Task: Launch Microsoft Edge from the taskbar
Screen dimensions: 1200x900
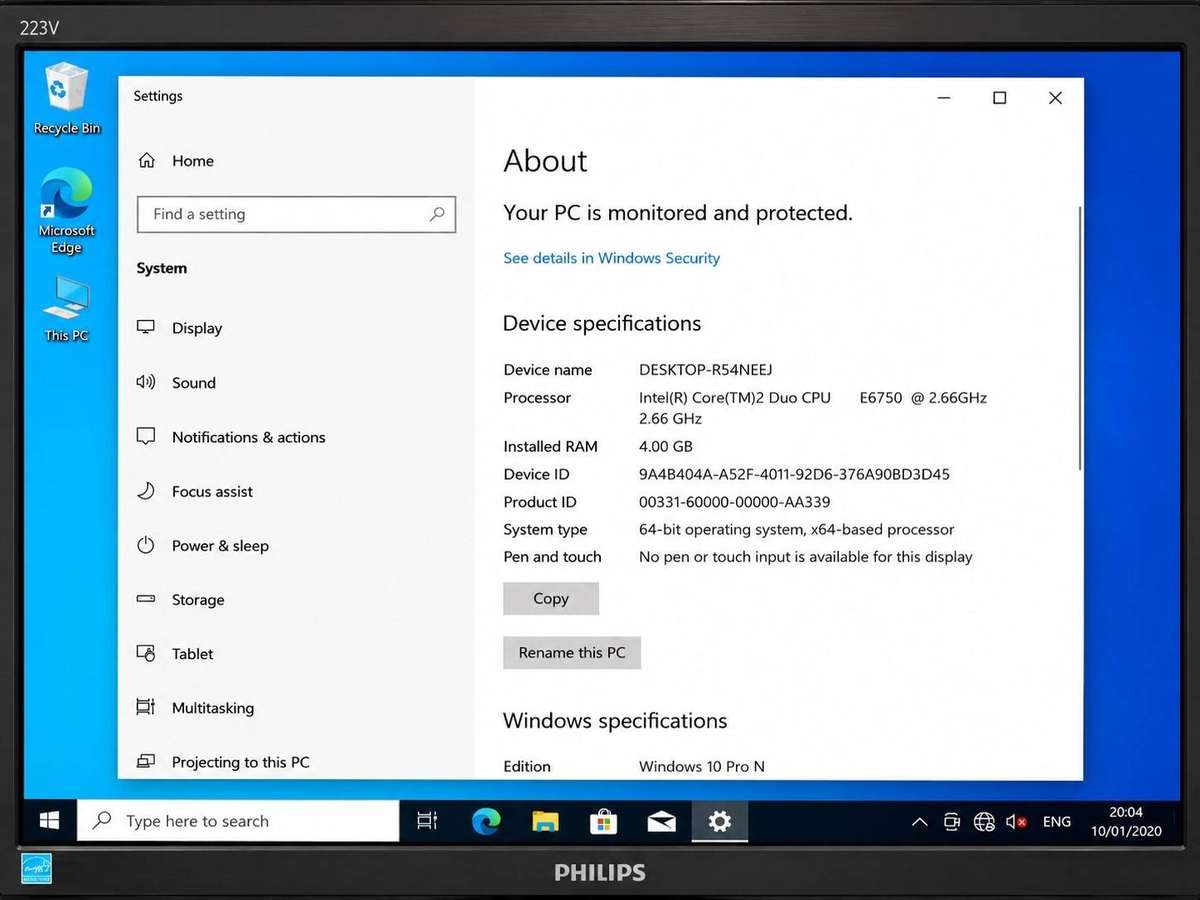Action: pyautogui.click(x=486, y=821)
